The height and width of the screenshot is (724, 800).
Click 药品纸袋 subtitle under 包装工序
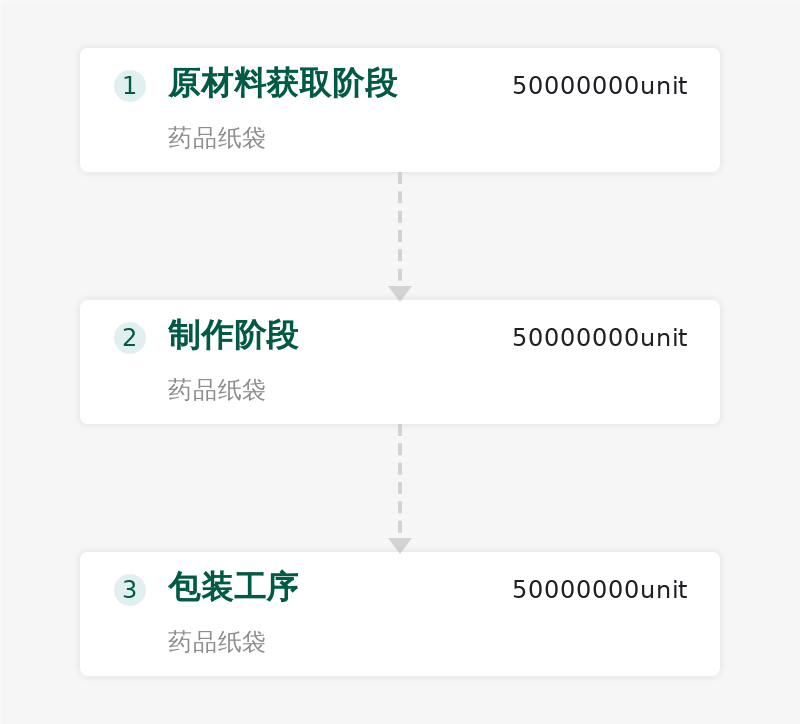pyautogui.click(x=217, y=642)
